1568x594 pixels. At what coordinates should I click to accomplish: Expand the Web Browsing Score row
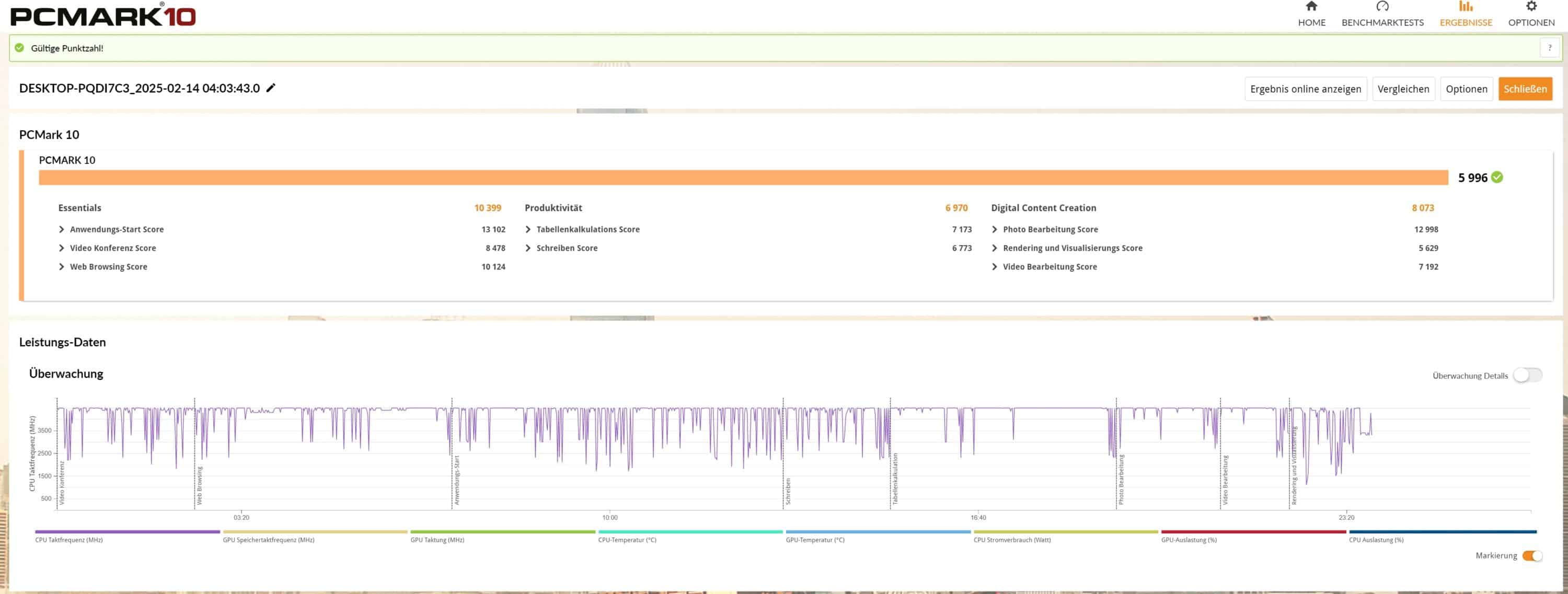pos(62,266)
